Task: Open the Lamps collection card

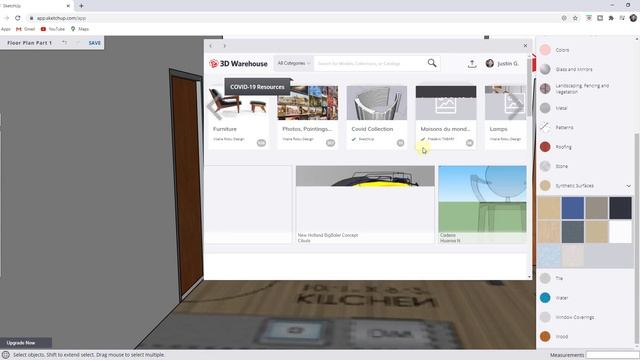Action: pyautogui.click(x=505, y=117)
